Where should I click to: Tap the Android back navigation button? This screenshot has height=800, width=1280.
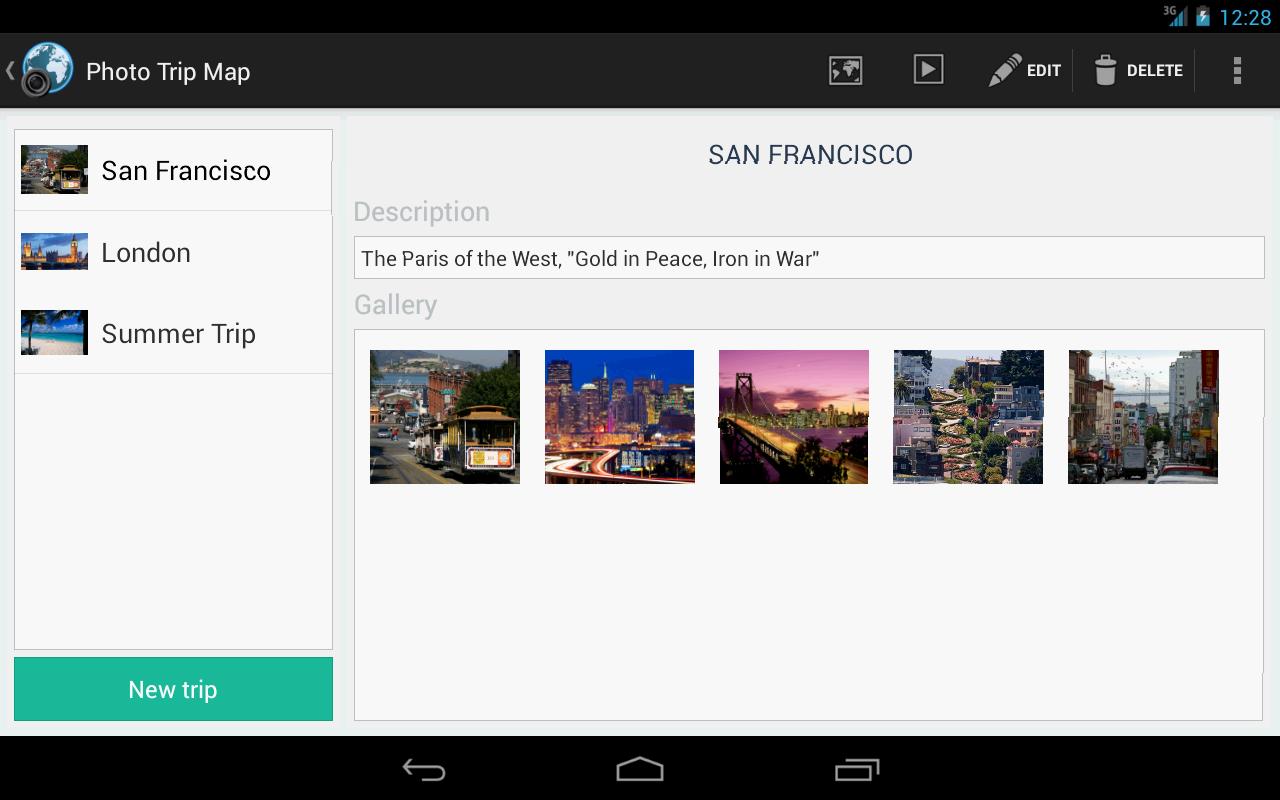[x=424, y=769]
